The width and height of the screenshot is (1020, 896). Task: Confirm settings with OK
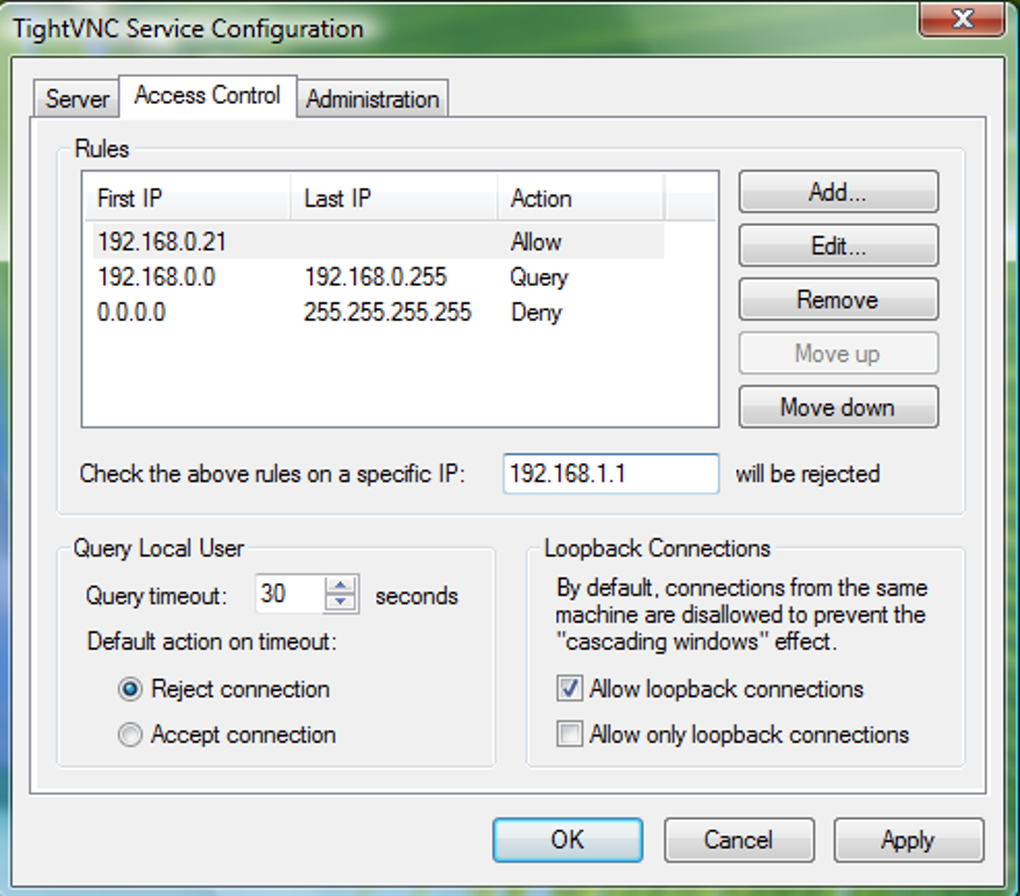(566, 840)
